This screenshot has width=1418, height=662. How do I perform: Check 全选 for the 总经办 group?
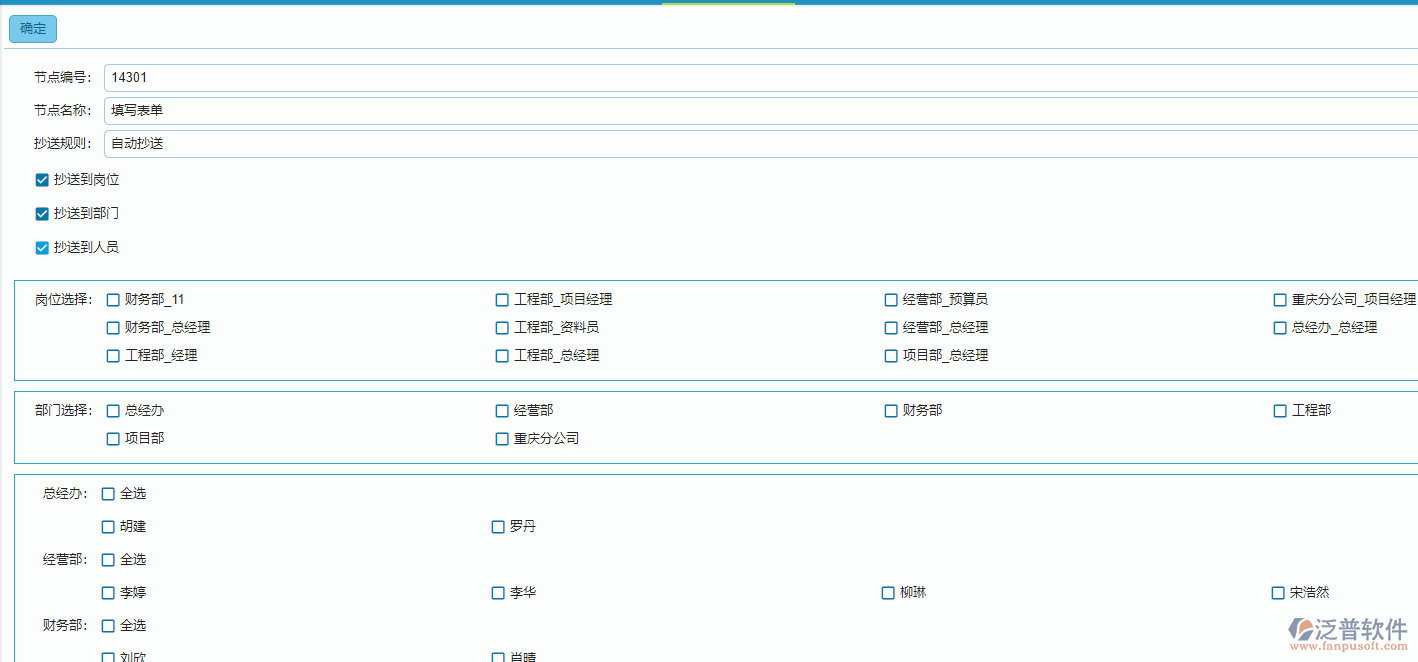point(108,494)
